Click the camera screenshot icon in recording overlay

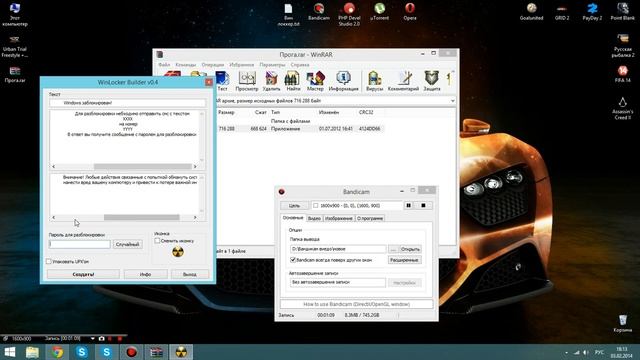click(x=102, y=338)
